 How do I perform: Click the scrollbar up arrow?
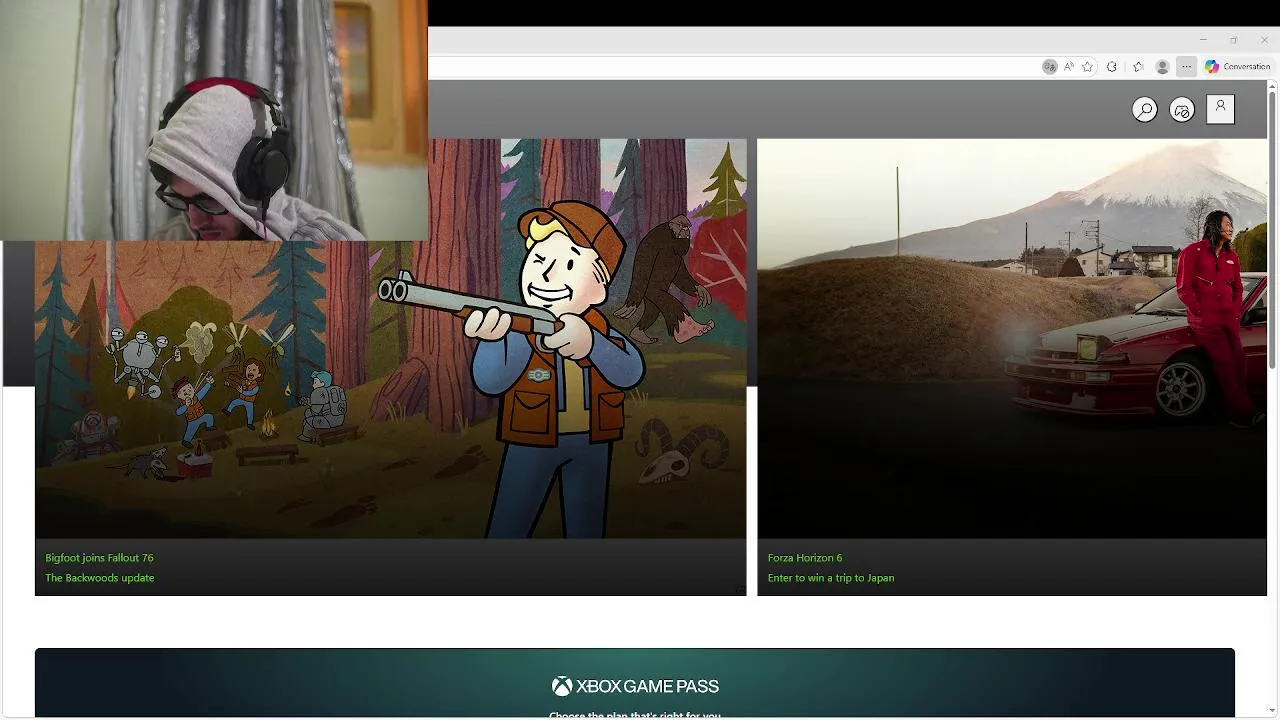pos(1272,85)
